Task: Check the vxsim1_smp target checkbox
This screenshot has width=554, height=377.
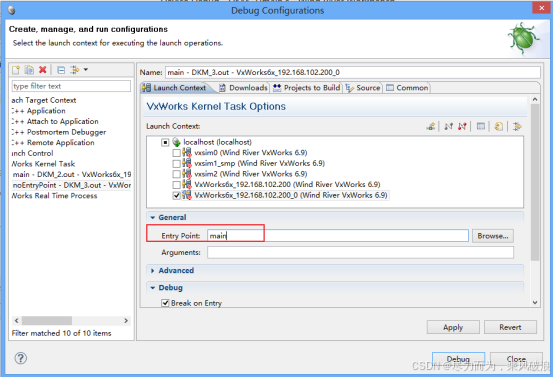Action: 176,164
